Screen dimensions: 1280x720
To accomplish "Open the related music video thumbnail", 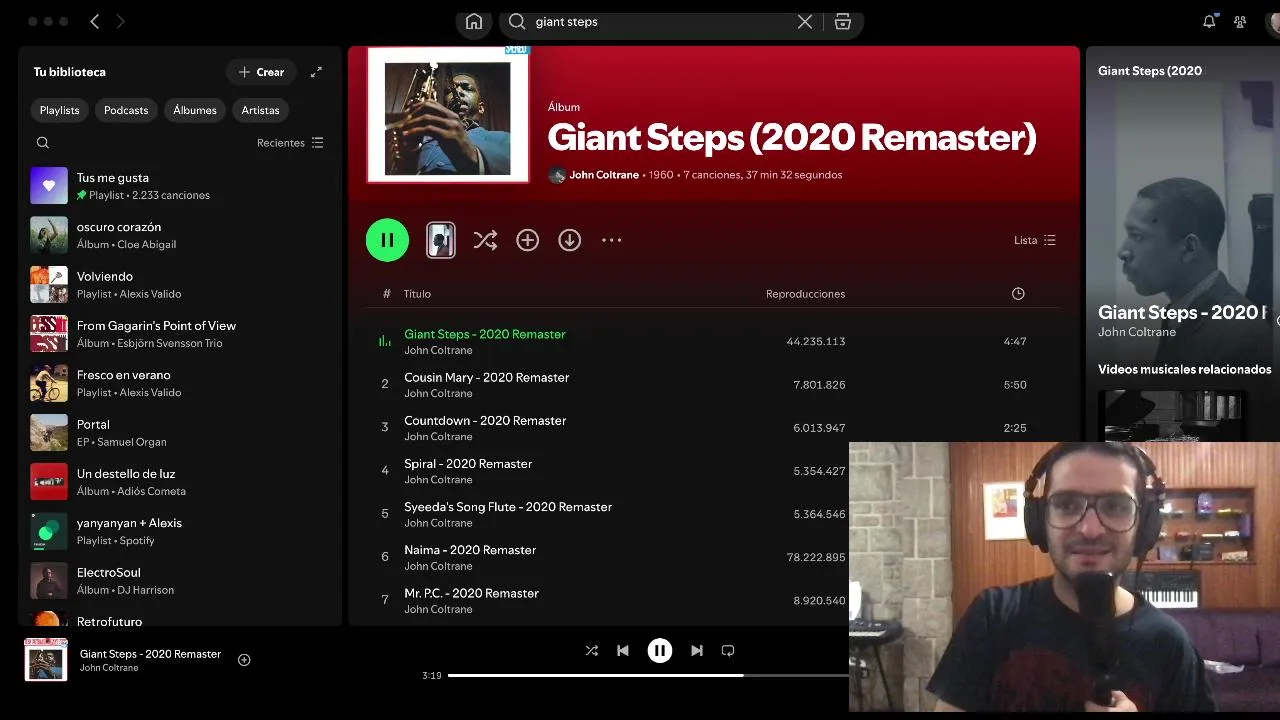I will [1172, 415].
